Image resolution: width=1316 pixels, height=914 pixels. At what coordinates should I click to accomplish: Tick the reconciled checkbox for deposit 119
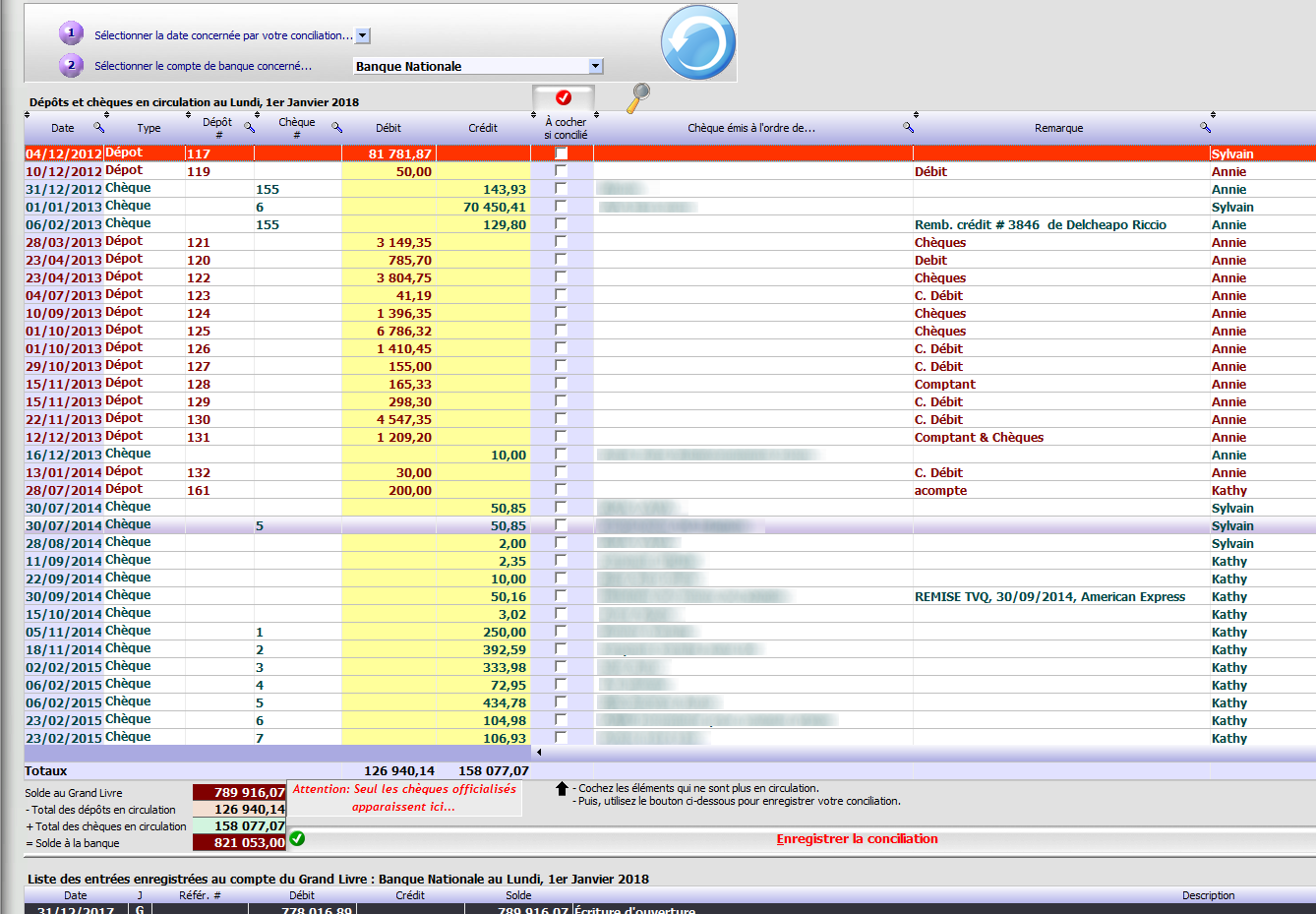[x=561, y=171]
